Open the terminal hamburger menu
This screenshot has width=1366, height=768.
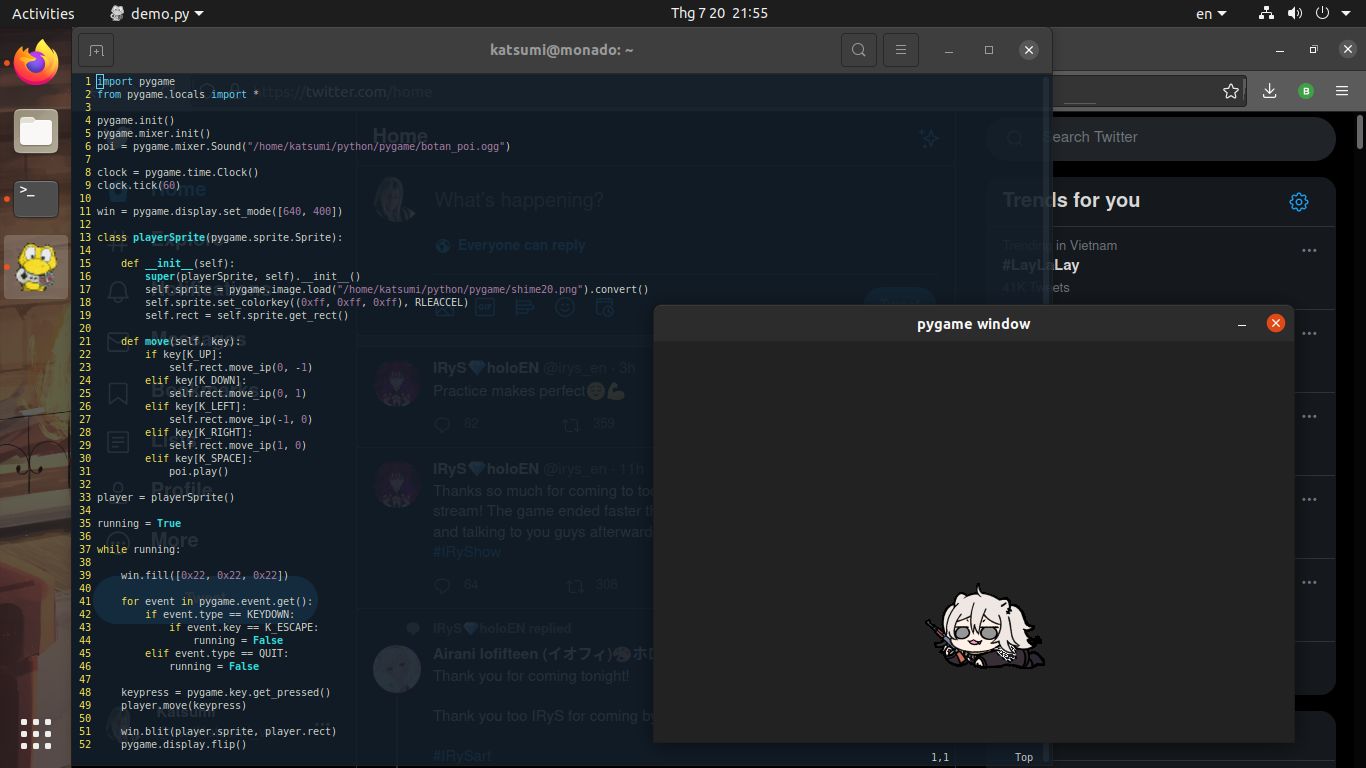pyautogui.click(x=900, y=49)
